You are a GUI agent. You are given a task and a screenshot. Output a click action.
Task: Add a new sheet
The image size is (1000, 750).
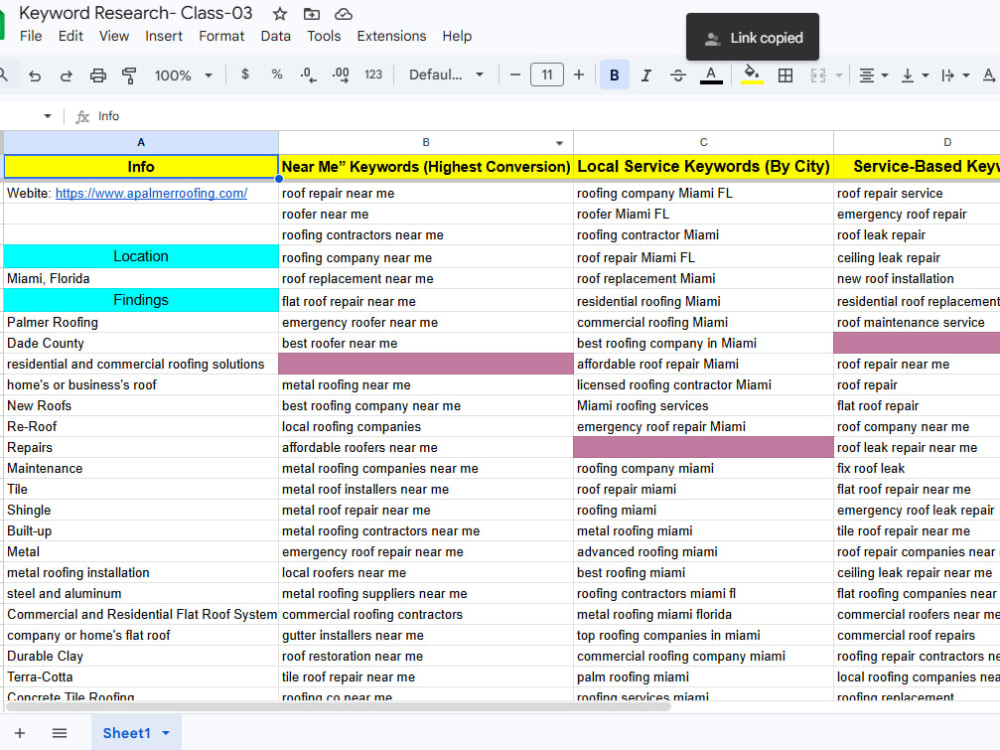coord(20,733)
